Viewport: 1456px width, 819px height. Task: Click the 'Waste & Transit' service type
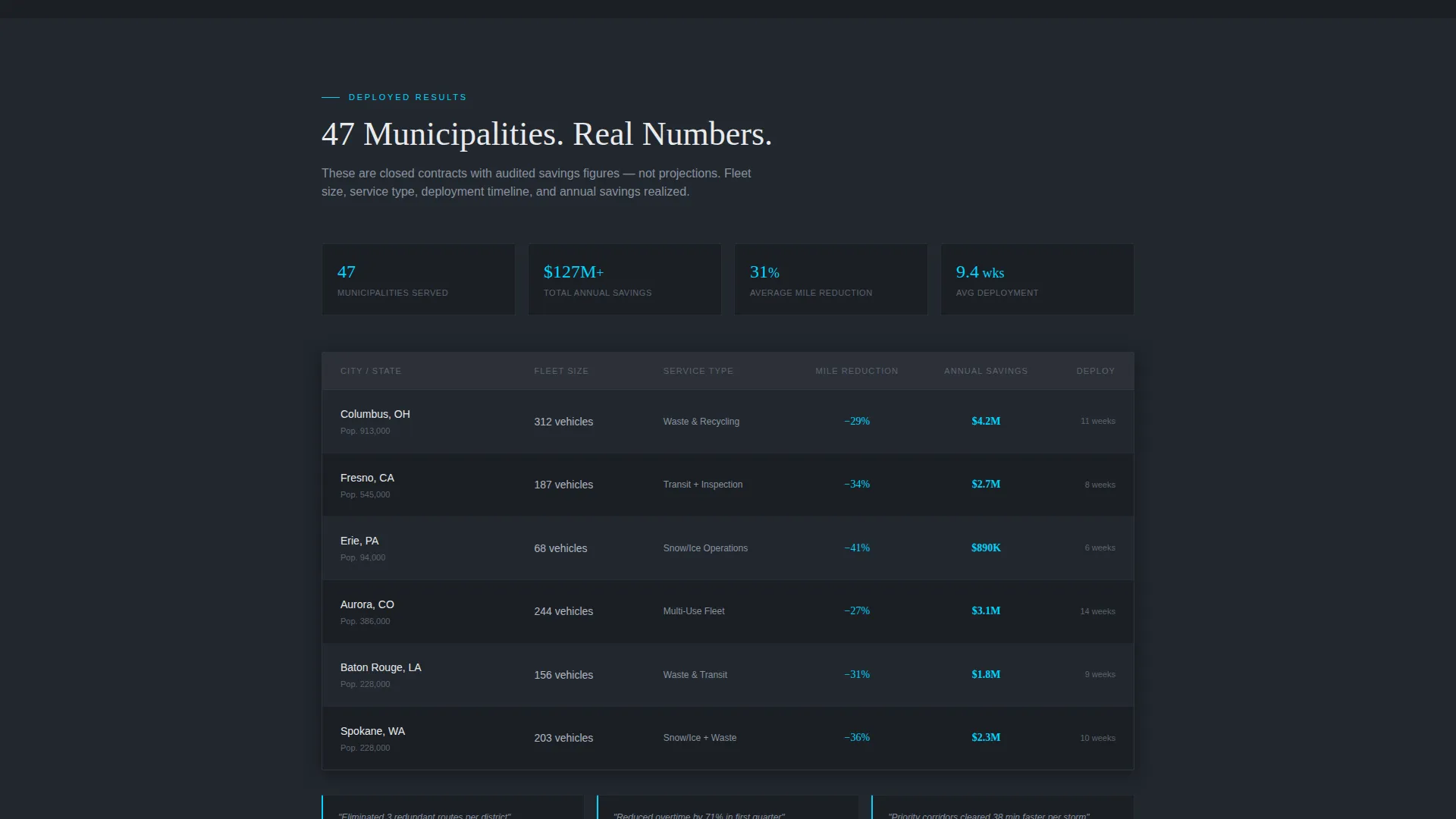coord(695,675)
